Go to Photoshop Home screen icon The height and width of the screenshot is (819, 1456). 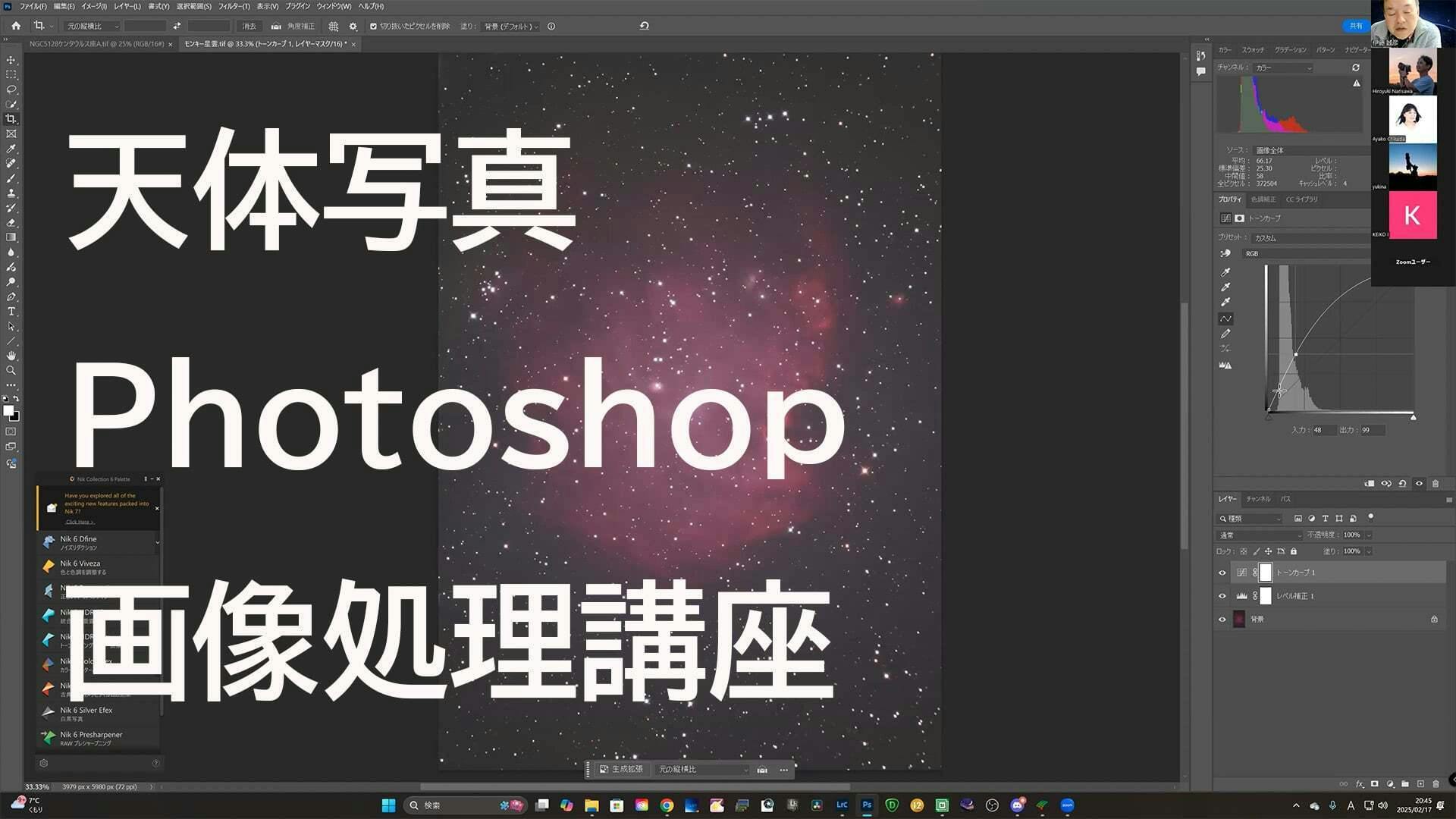click(16, 26)
